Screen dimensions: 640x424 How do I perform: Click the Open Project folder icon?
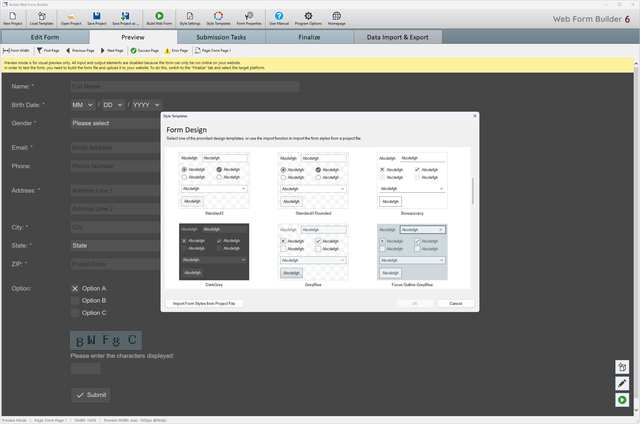71,18
